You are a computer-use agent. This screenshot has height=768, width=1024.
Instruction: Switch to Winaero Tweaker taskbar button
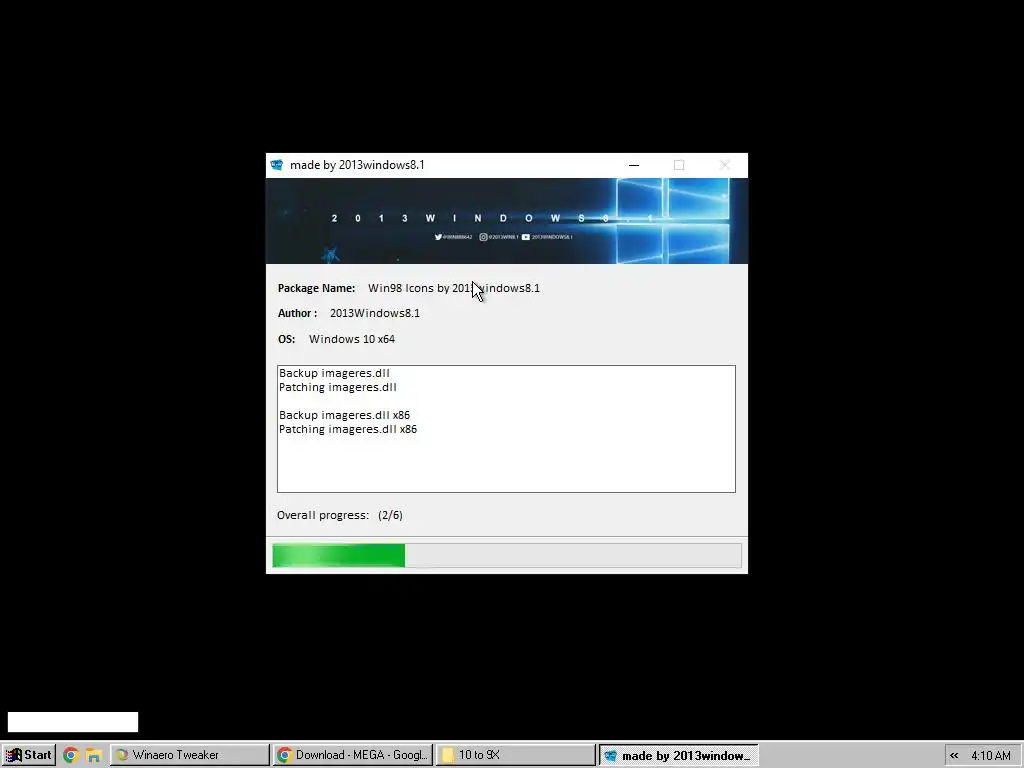pos(189,755)
